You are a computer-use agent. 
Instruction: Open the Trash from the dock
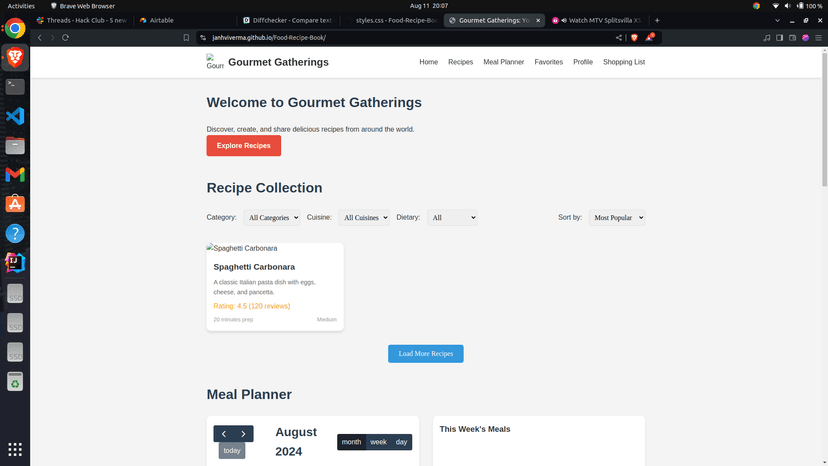pyautogui.click(x=15, y=381)
